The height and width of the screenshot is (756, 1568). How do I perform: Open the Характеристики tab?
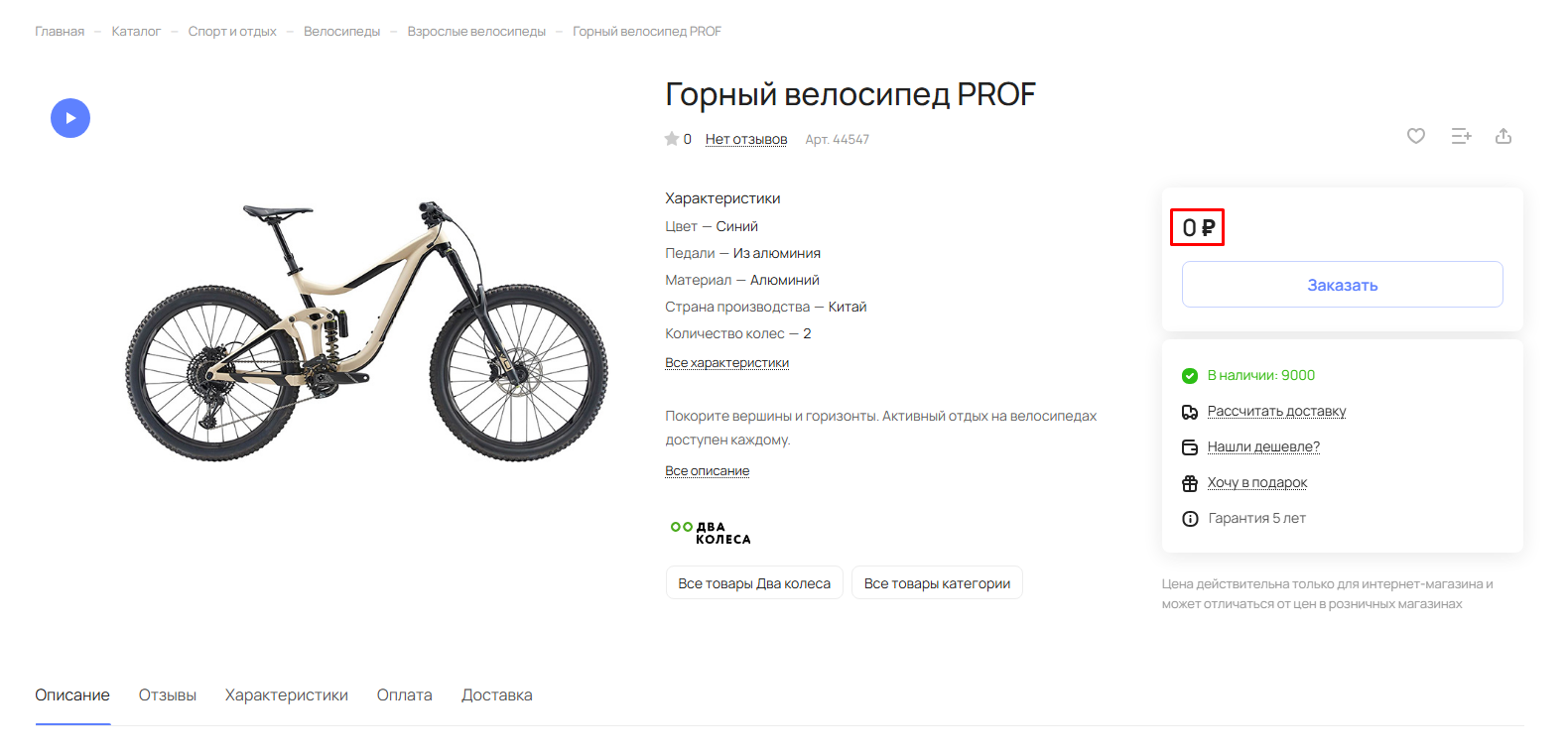pyautogui.click(x=287, y=695)
